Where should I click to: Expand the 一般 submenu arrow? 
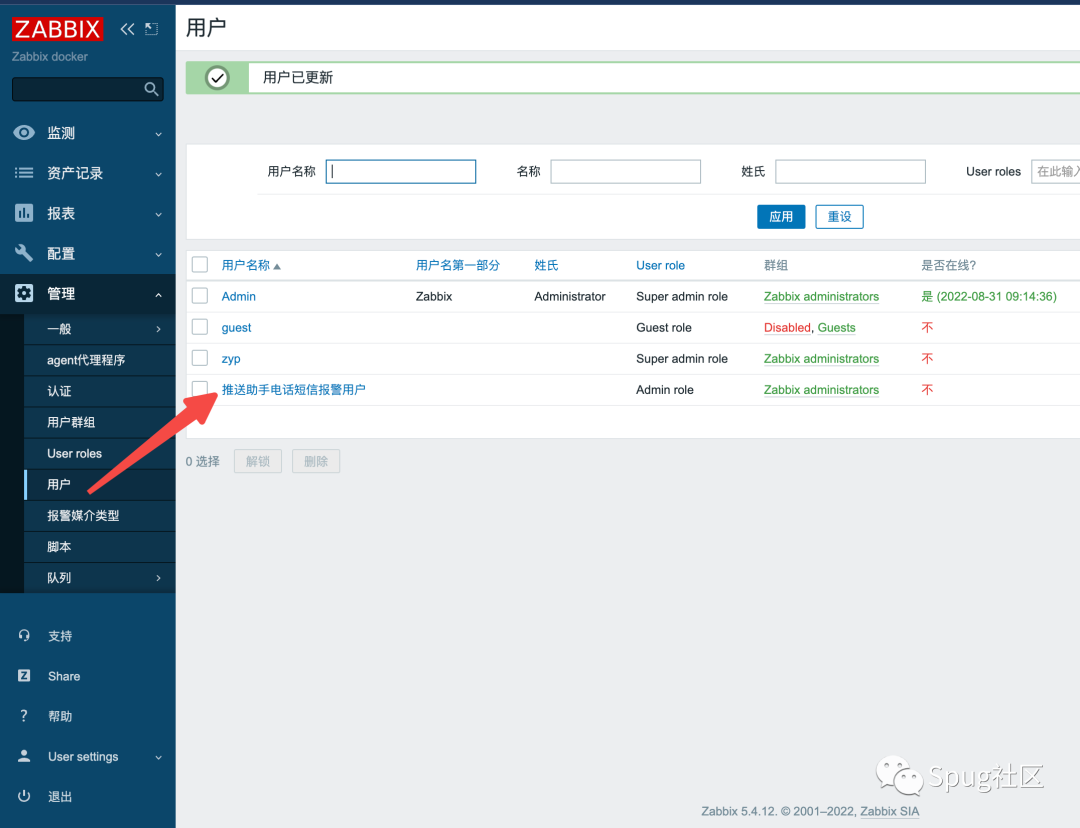coord(158,329)
